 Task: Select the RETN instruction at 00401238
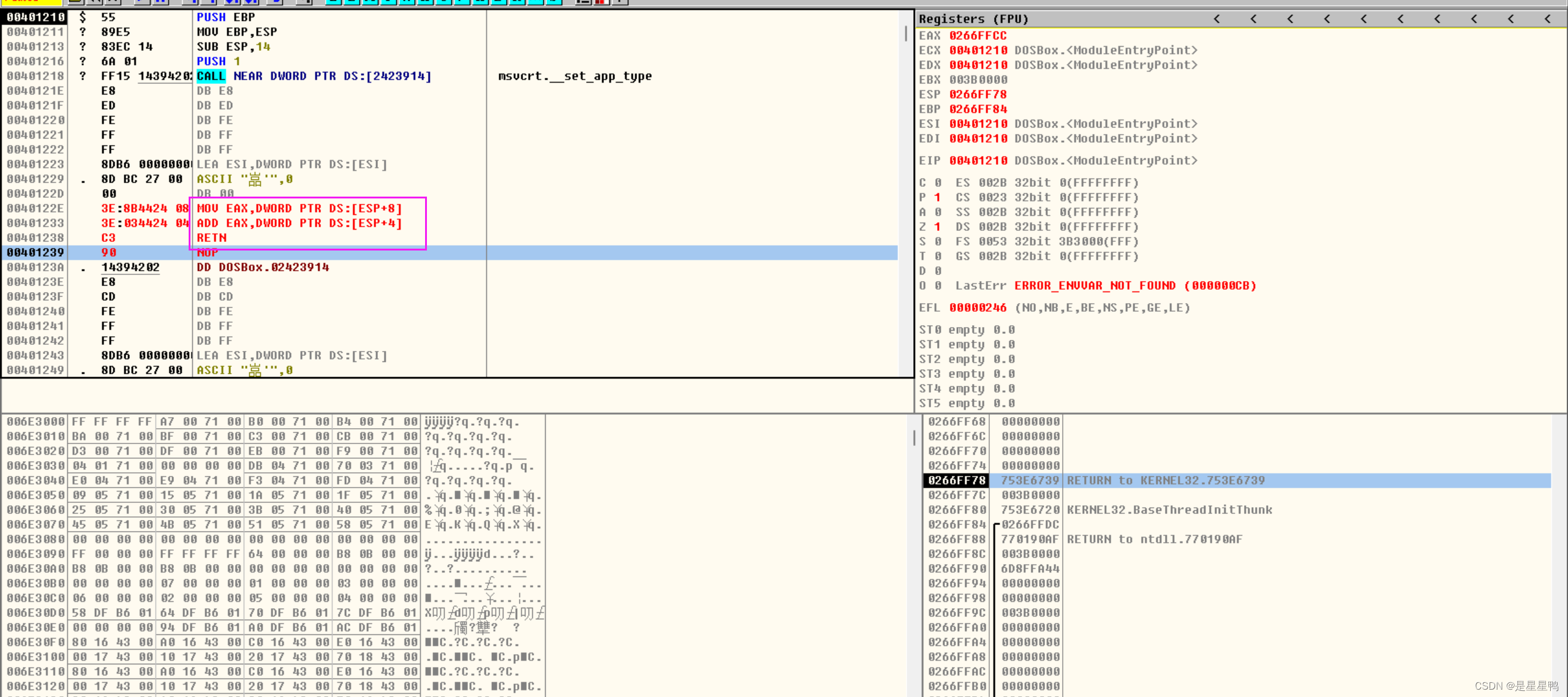tap(212, 238)
